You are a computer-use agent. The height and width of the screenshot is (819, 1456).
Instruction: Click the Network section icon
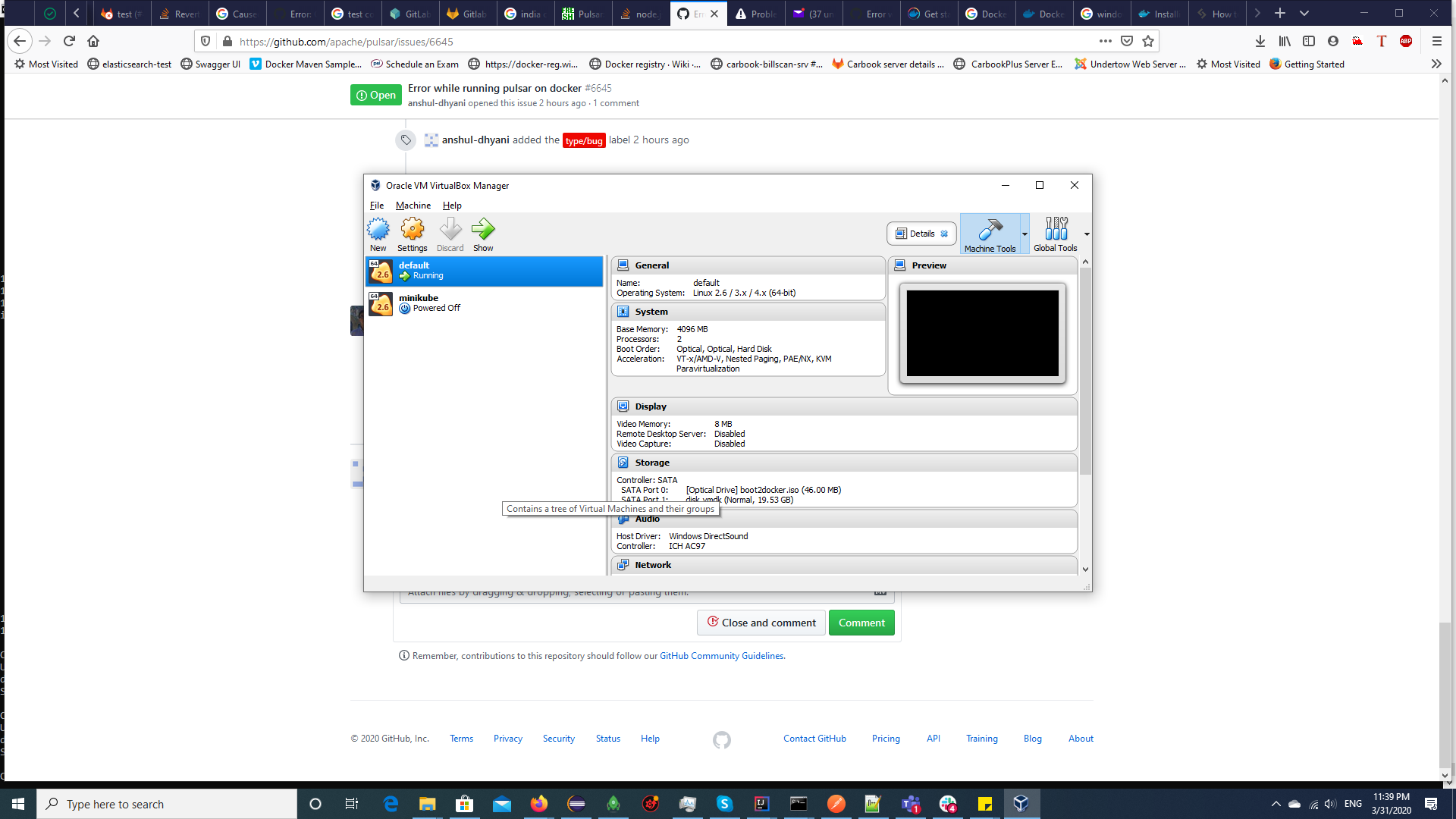pos(623,565)
